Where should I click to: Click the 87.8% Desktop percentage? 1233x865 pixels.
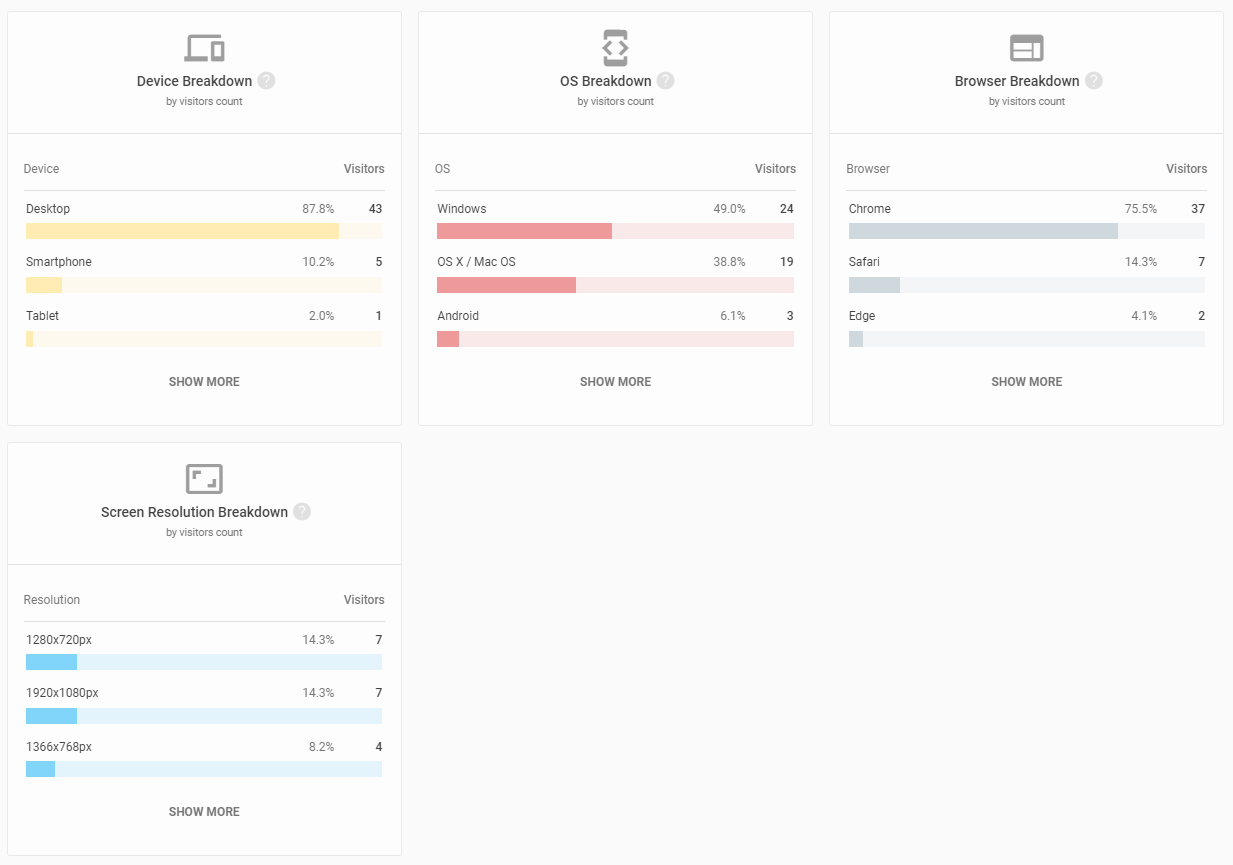318,209
